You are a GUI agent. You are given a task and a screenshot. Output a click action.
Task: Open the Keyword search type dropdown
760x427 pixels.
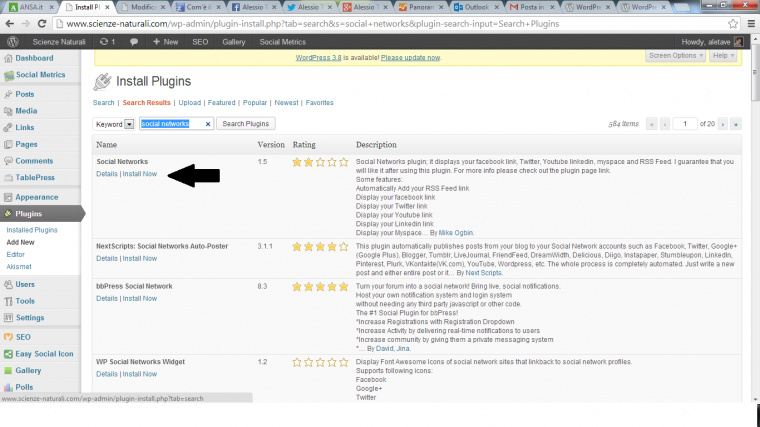[114, 124]
